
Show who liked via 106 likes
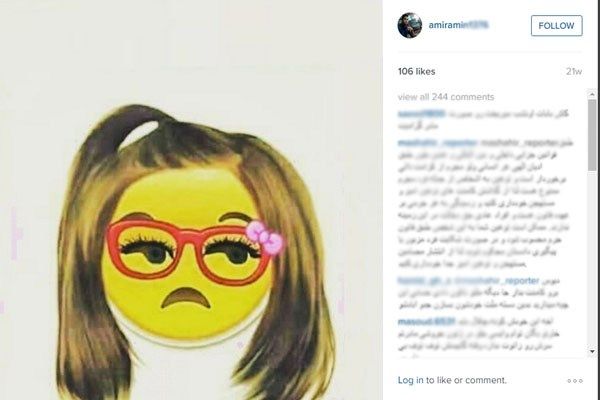click(x=416, y=72)
